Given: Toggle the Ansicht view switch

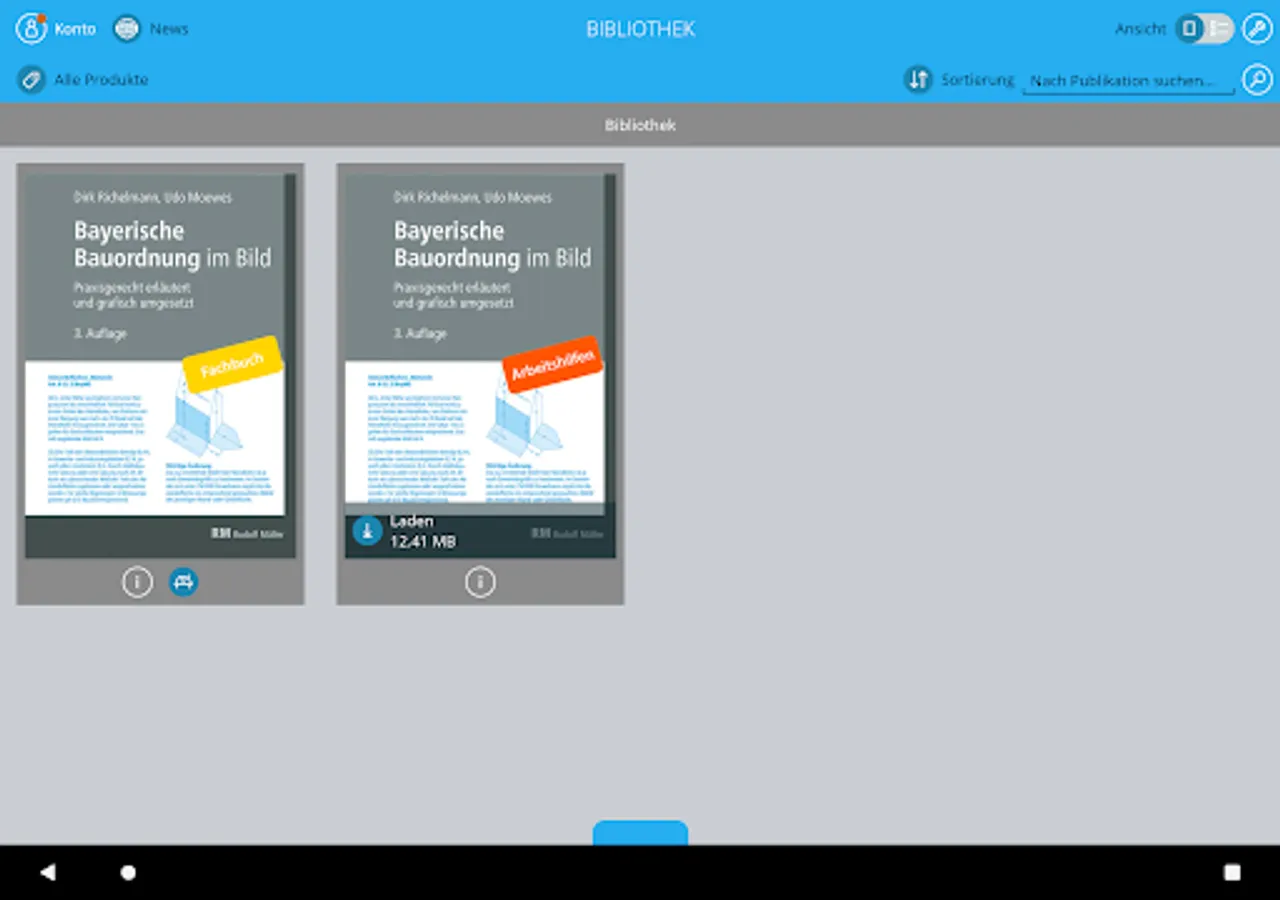Looking at the screenshot, I should [x=1204, y=28].
